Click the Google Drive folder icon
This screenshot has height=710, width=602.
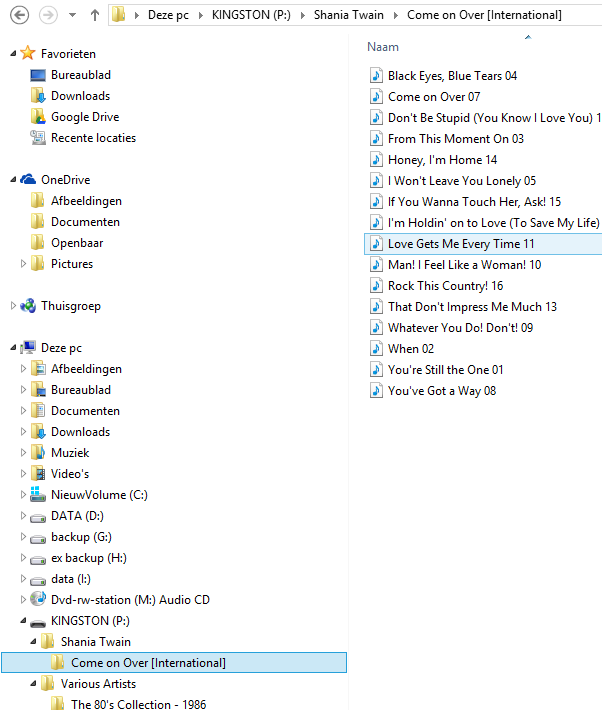(38, 116)
